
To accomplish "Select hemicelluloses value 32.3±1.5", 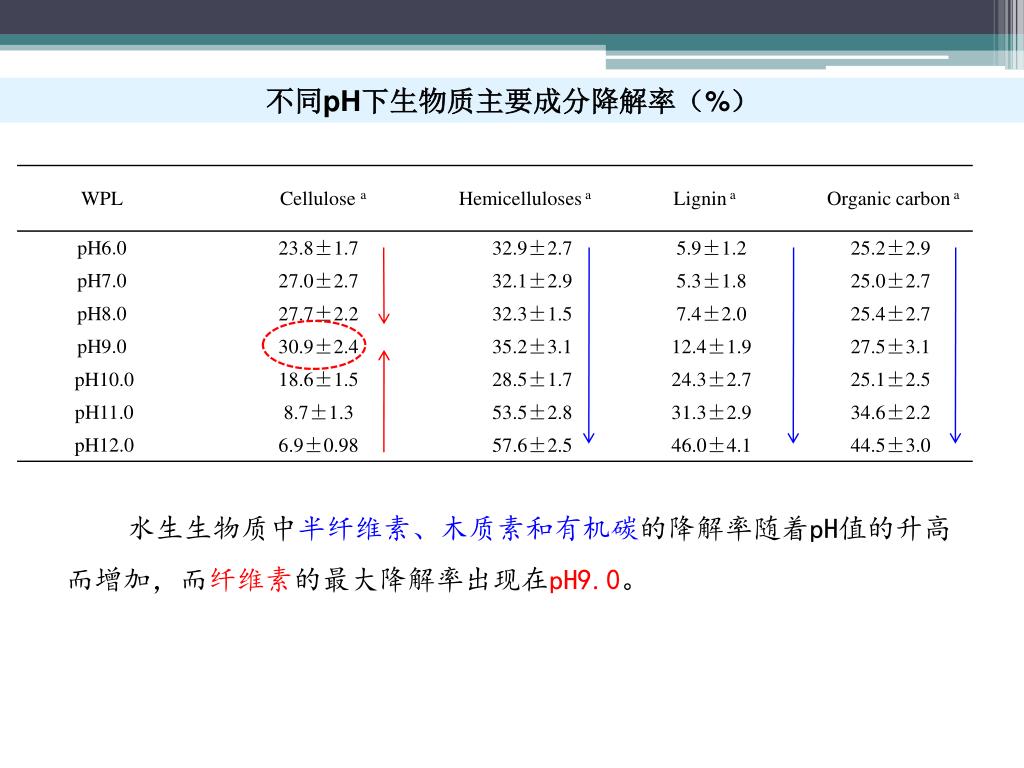I will (x=532, y=314).
